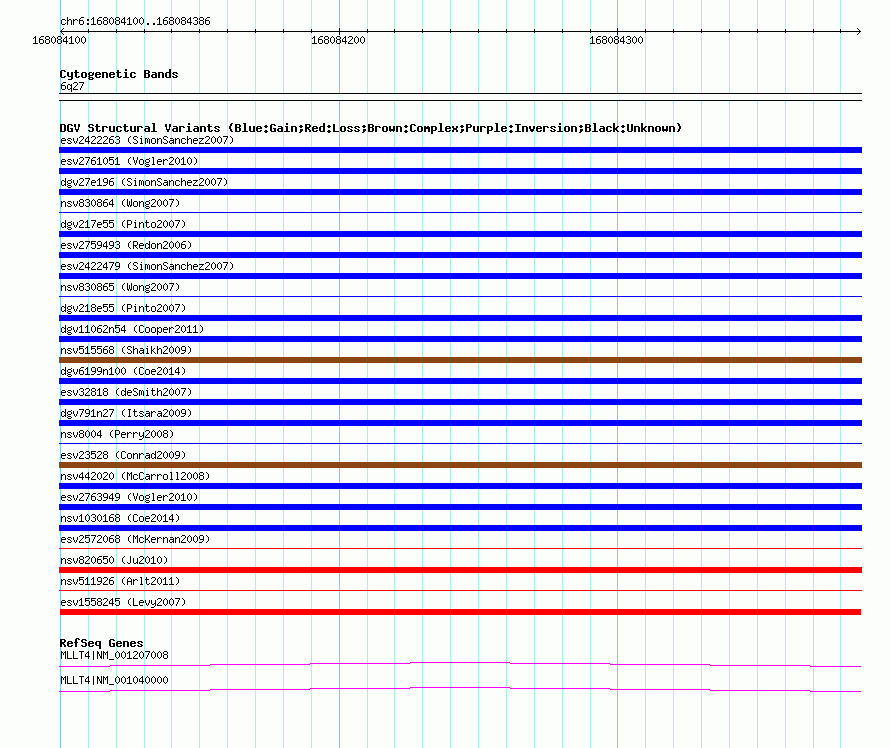Image resolution: width=890 pixels, height=748 pixels.
Task: Open variant dgv27e196 (SimonSanchez2007)
Action: (x=144, y=182)
